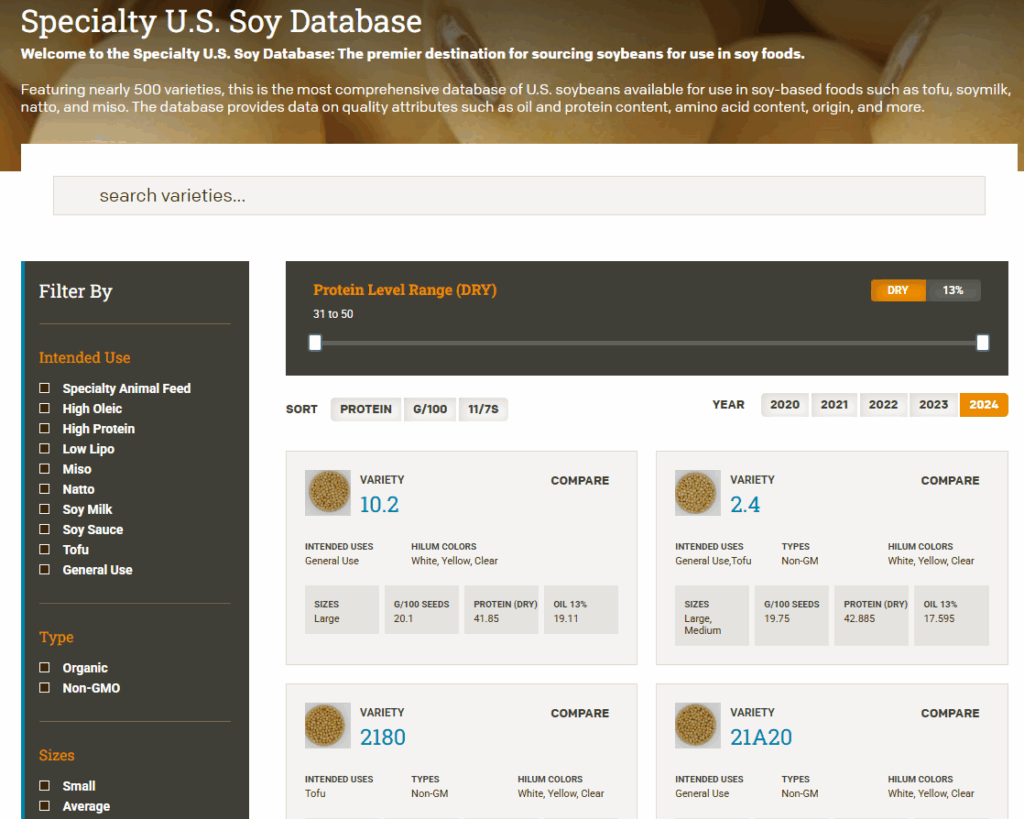The image size is (1024, 819).
Task: Focus the search varieties input field
Action: click(x=519, y=196)
